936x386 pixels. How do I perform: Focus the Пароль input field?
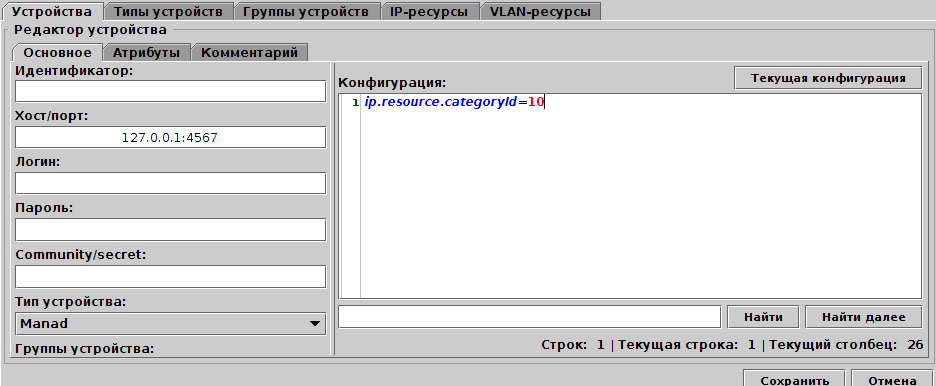171,230
